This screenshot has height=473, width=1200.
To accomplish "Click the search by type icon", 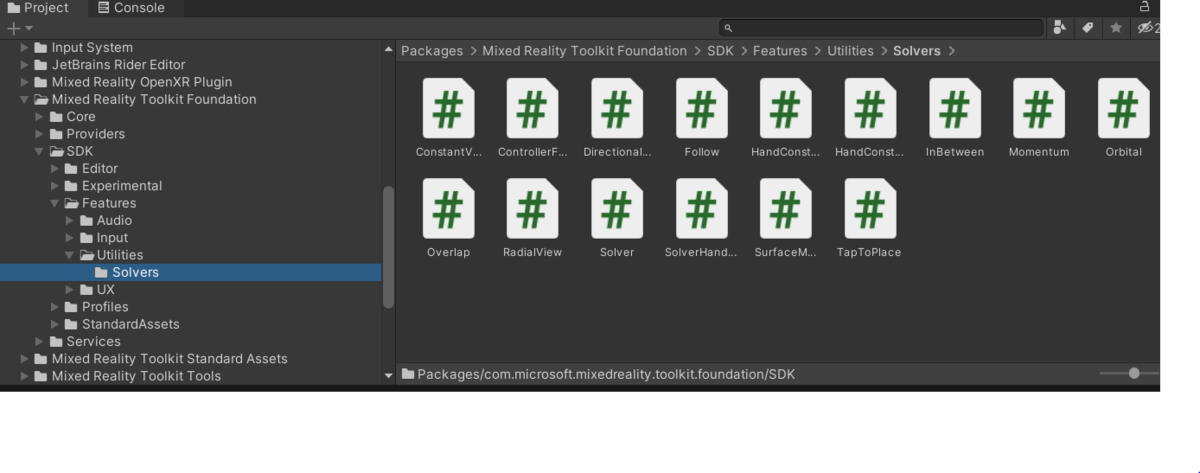I will tap(1060, 28).
